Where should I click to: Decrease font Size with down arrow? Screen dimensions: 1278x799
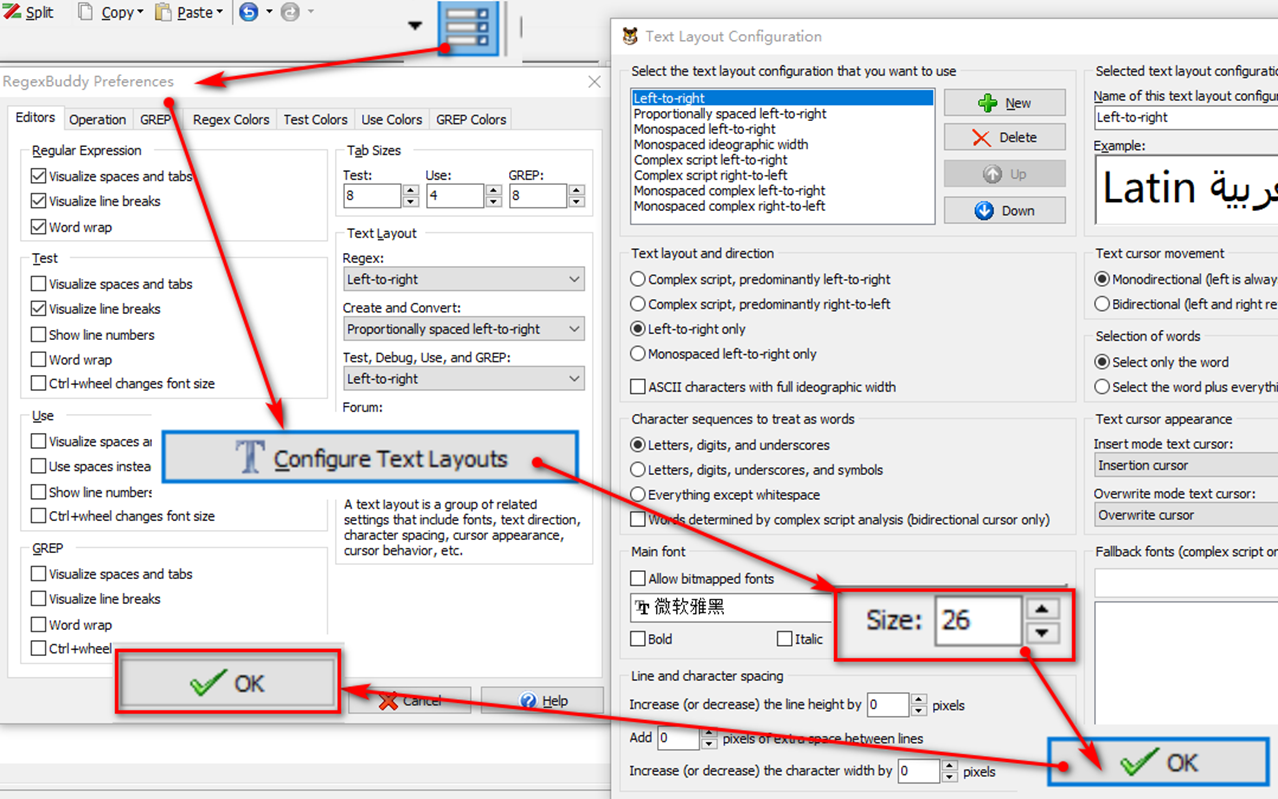(1041, 633)
